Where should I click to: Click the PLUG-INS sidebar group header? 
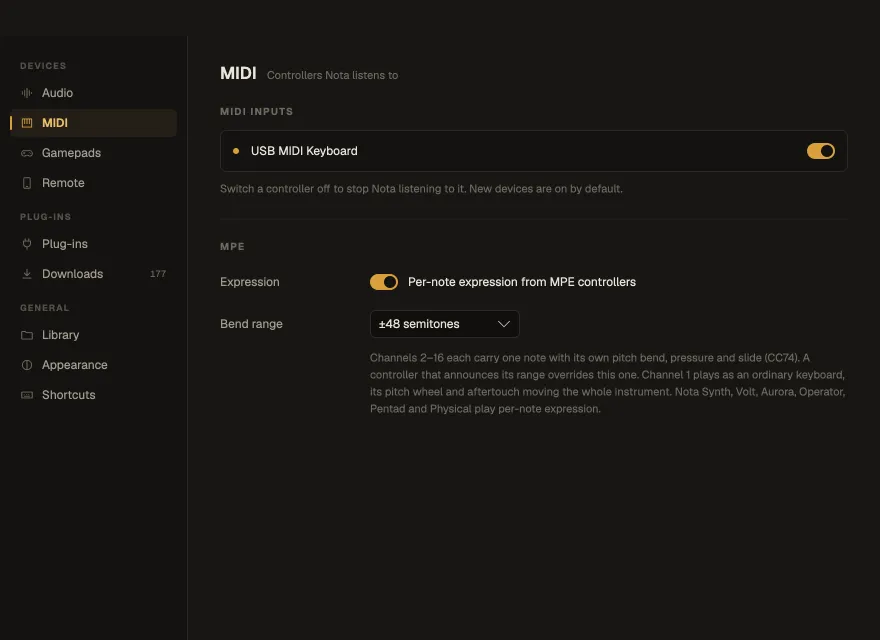(x=45, y=217)
